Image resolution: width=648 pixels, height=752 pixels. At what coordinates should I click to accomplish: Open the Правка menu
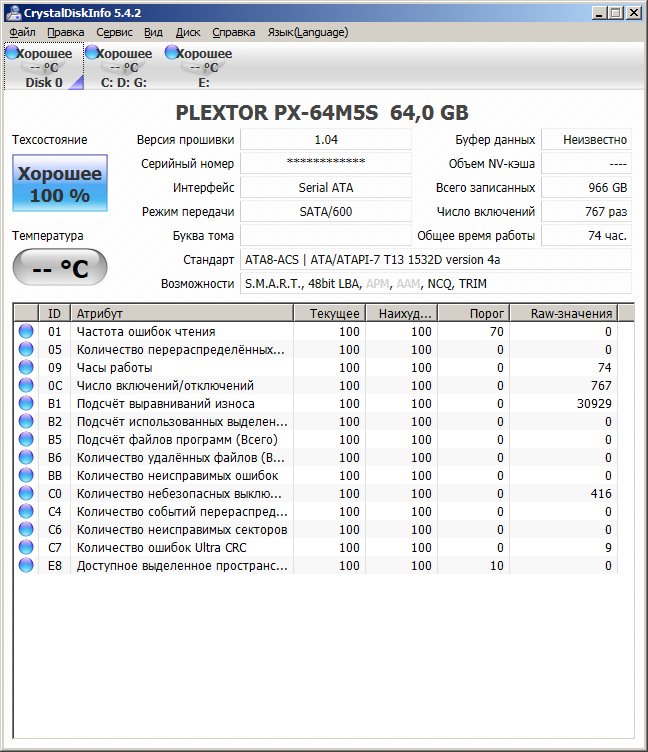point(66,32)
